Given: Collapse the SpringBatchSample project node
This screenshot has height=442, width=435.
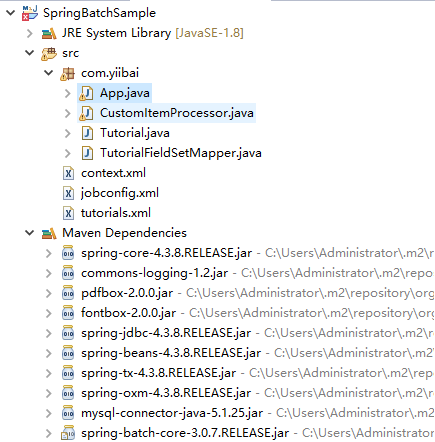Looking at the screenshot, I should pyautogui.click(x=11, y=13).
